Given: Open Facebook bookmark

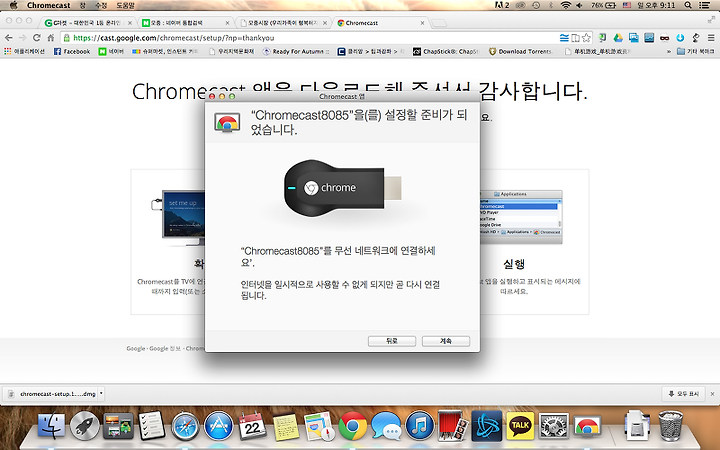Looking at the screenshot, I should tap(72, 51).
